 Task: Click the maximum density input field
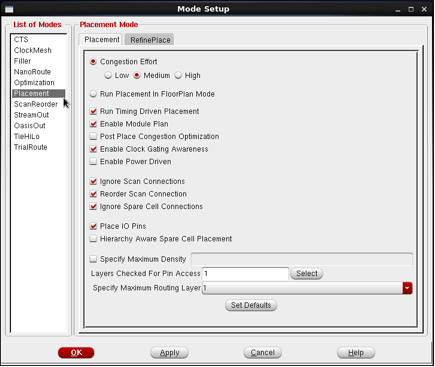click(302, 259)
